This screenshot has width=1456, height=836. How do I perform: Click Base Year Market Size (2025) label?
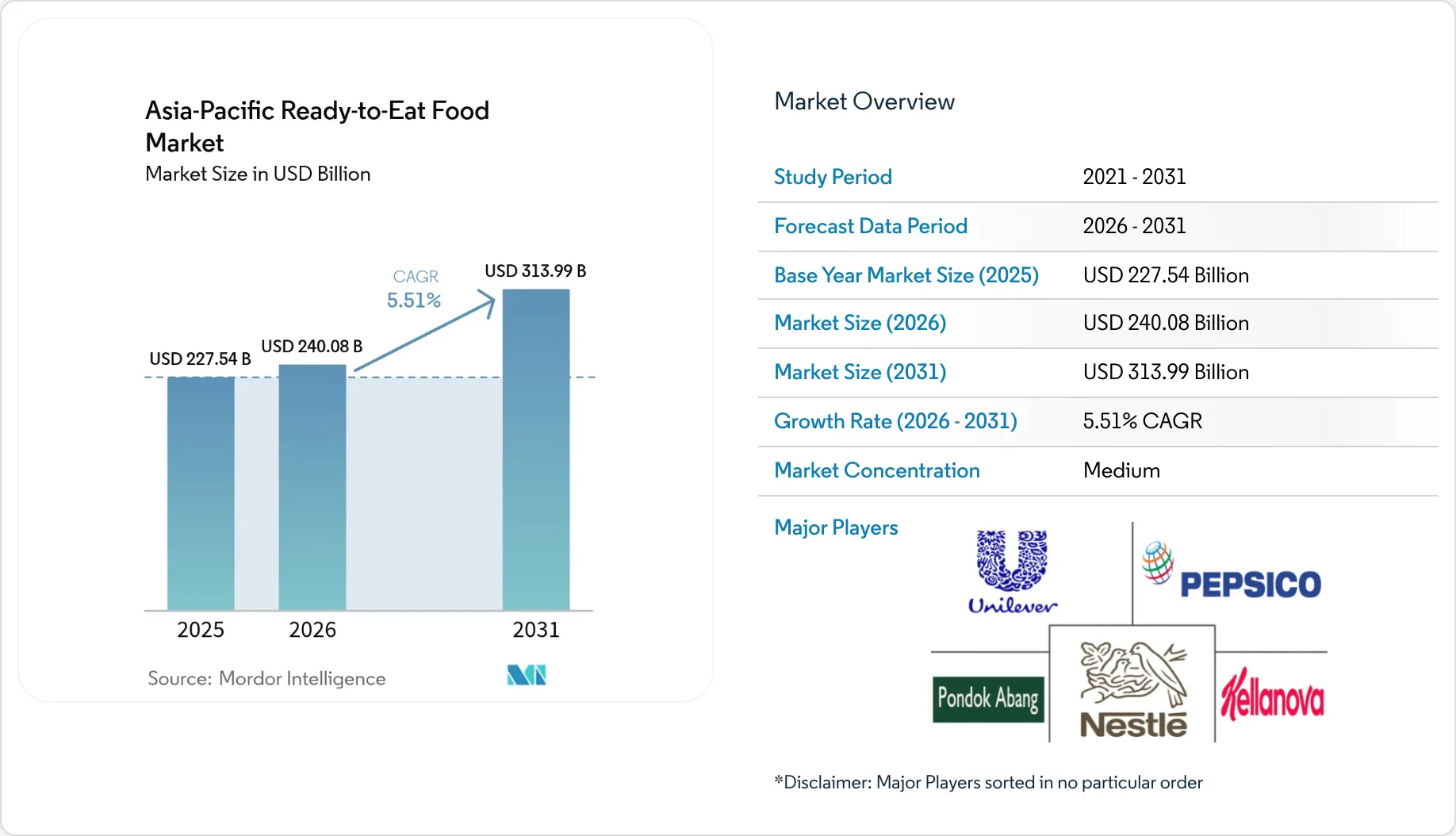906,275
